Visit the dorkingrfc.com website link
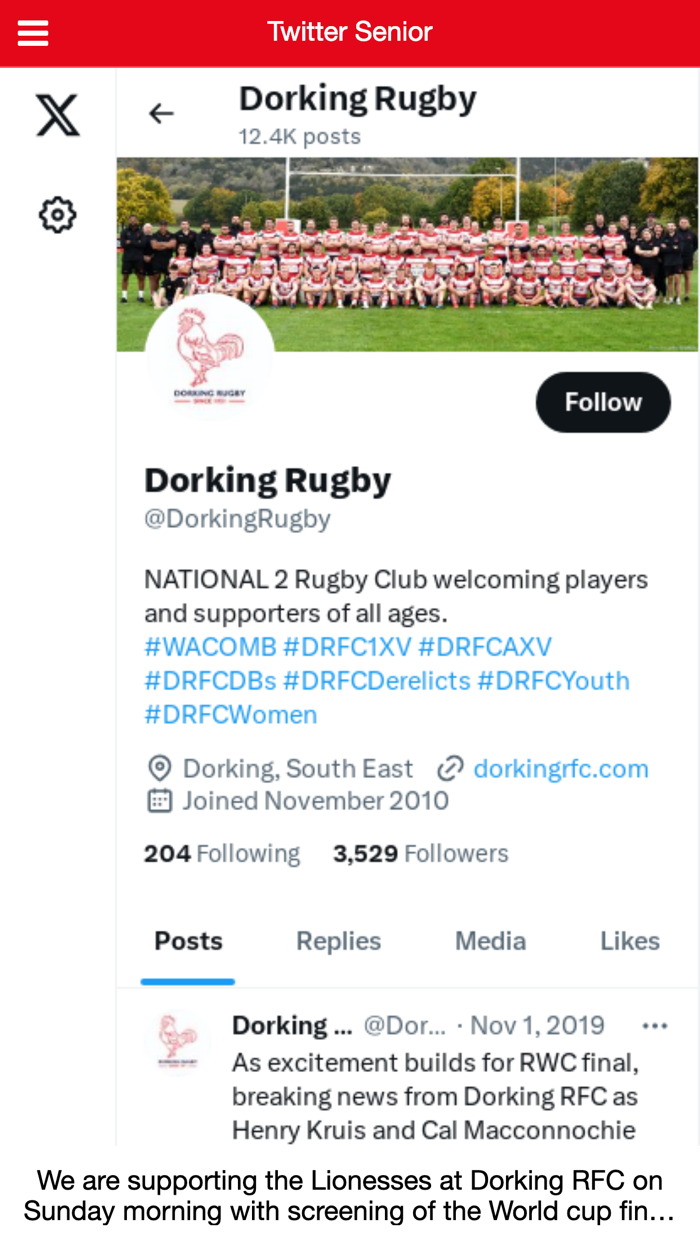Screen dimensions: 700x1244 tap(561, 768)
